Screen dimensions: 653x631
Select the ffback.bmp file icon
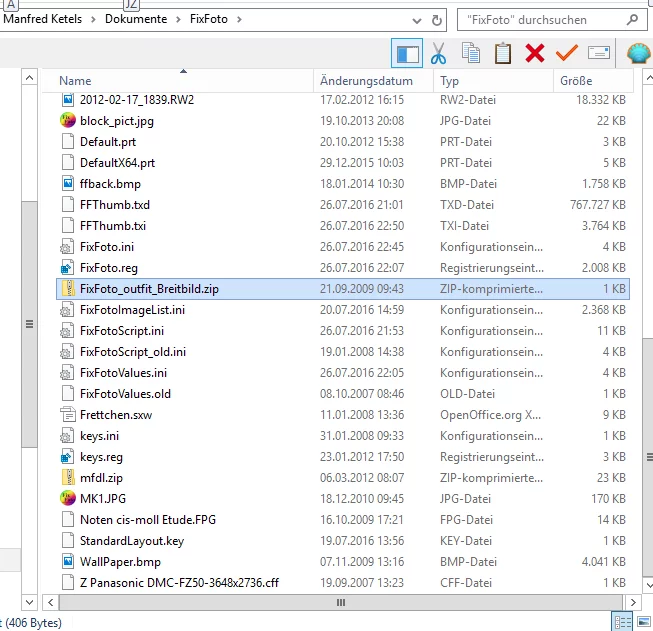[x=68, y=183]
